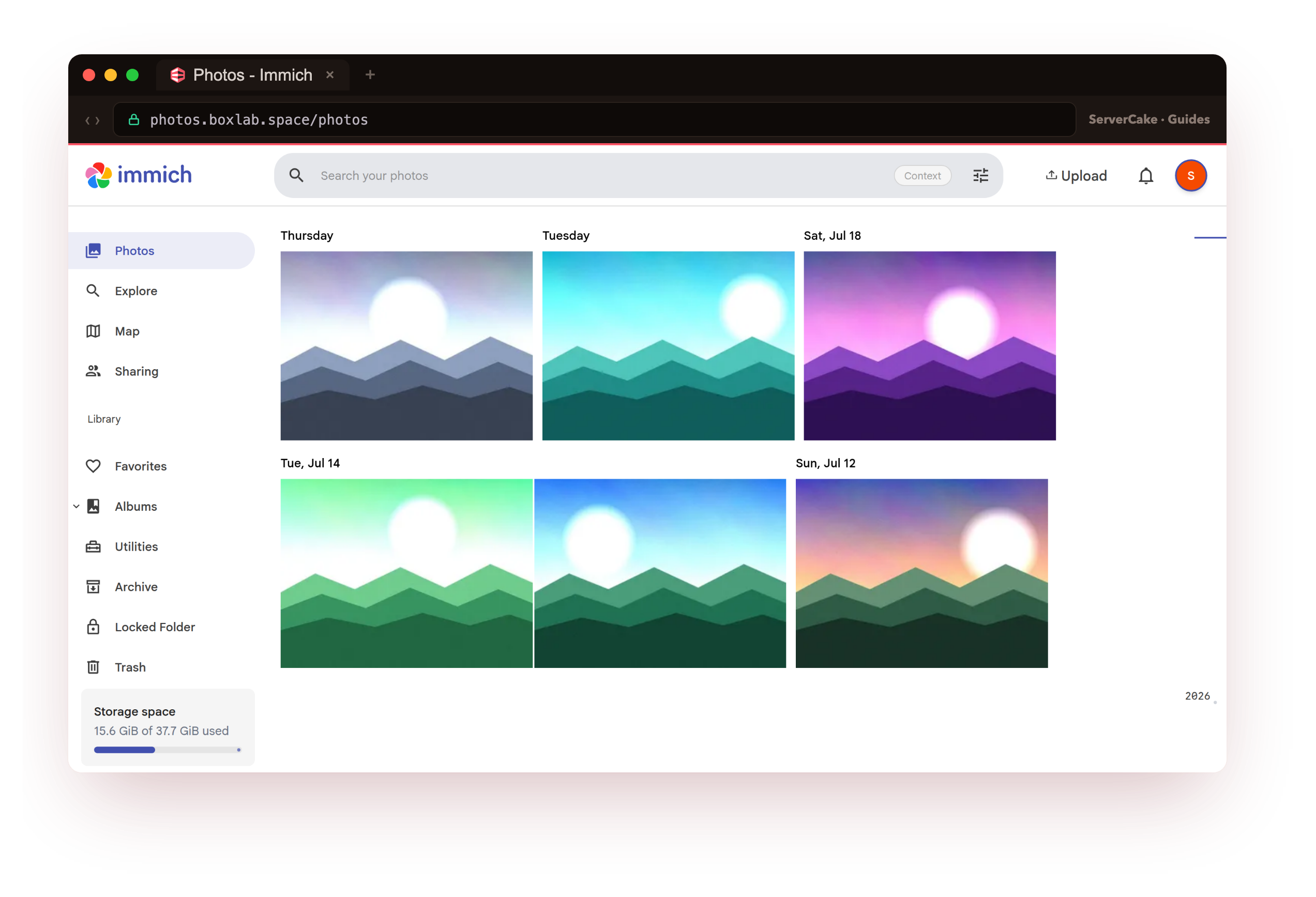Click the immich logo

pos(139,175)
